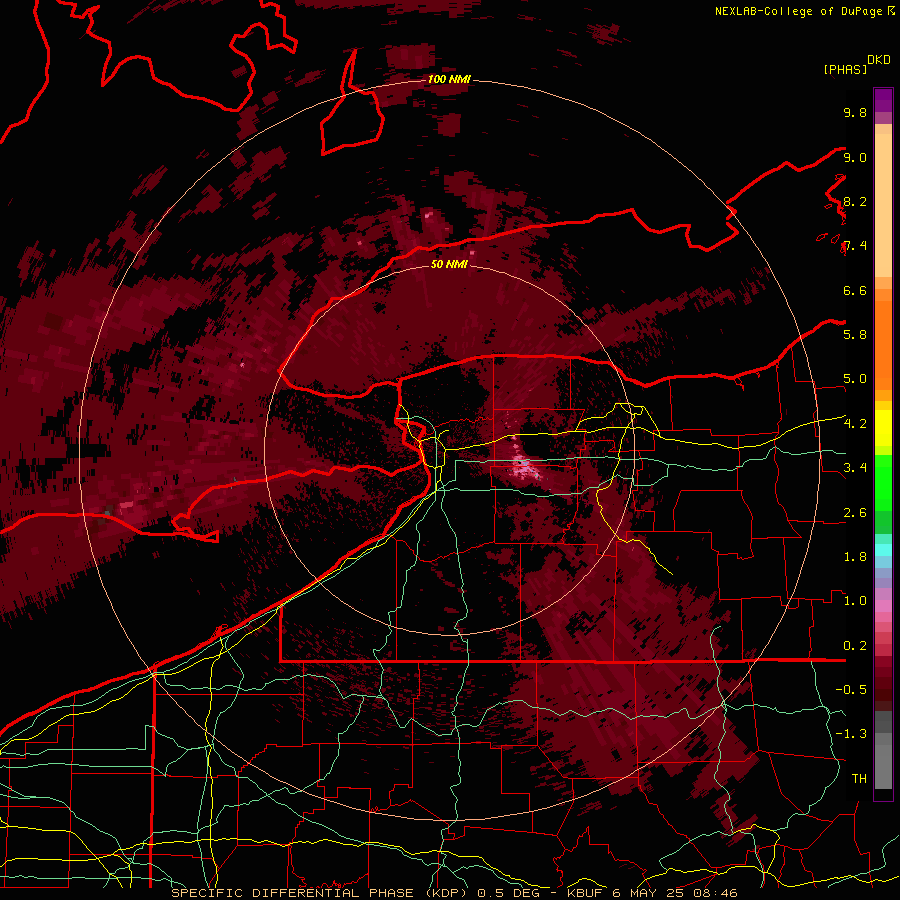
Task: Click the 6.6 legend scale value
Action: click(x=855, y=290)
